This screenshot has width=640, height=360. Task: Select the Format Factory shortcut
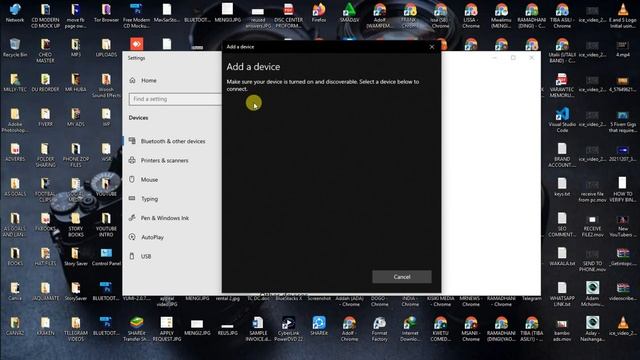[x=380, y=329]
